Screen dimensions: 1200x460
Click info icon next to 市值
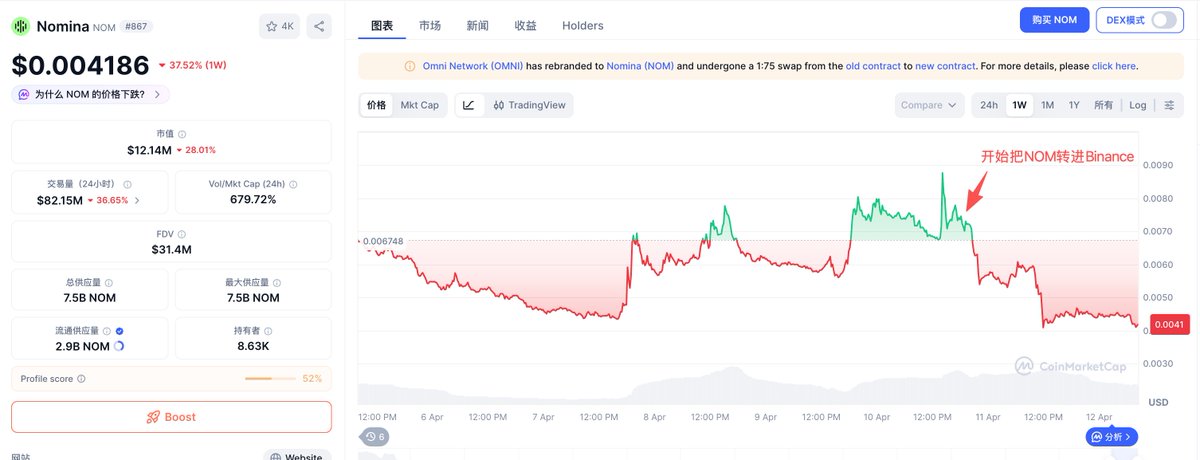[181, 134]
